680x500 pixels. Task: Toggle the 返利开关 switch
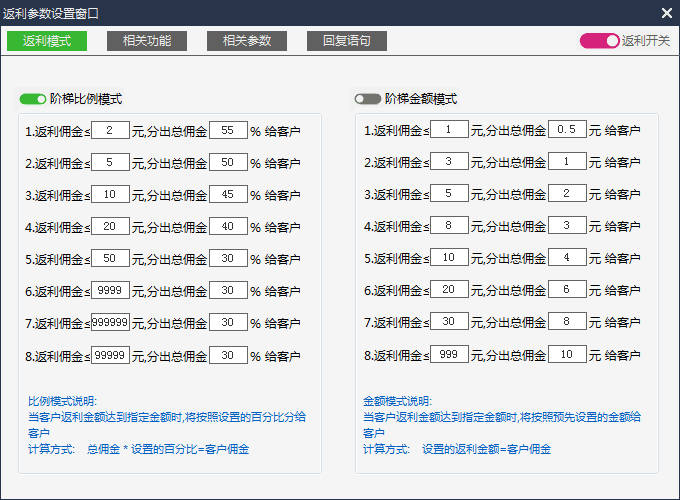(600, 41)
